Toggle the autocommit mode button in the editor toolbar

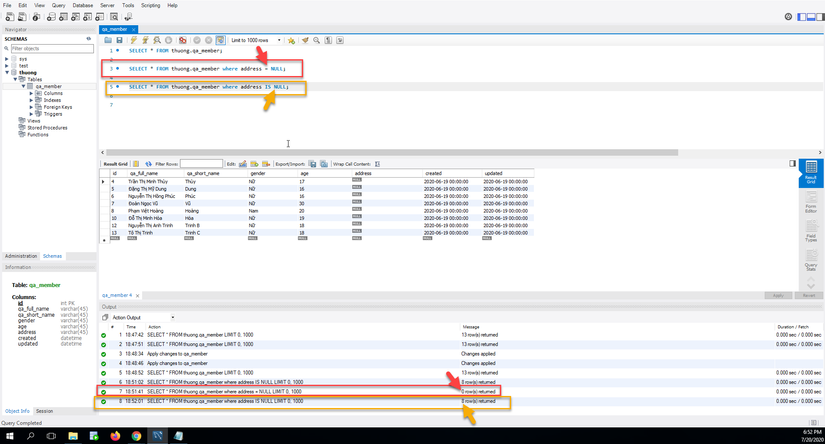(220, 41)
